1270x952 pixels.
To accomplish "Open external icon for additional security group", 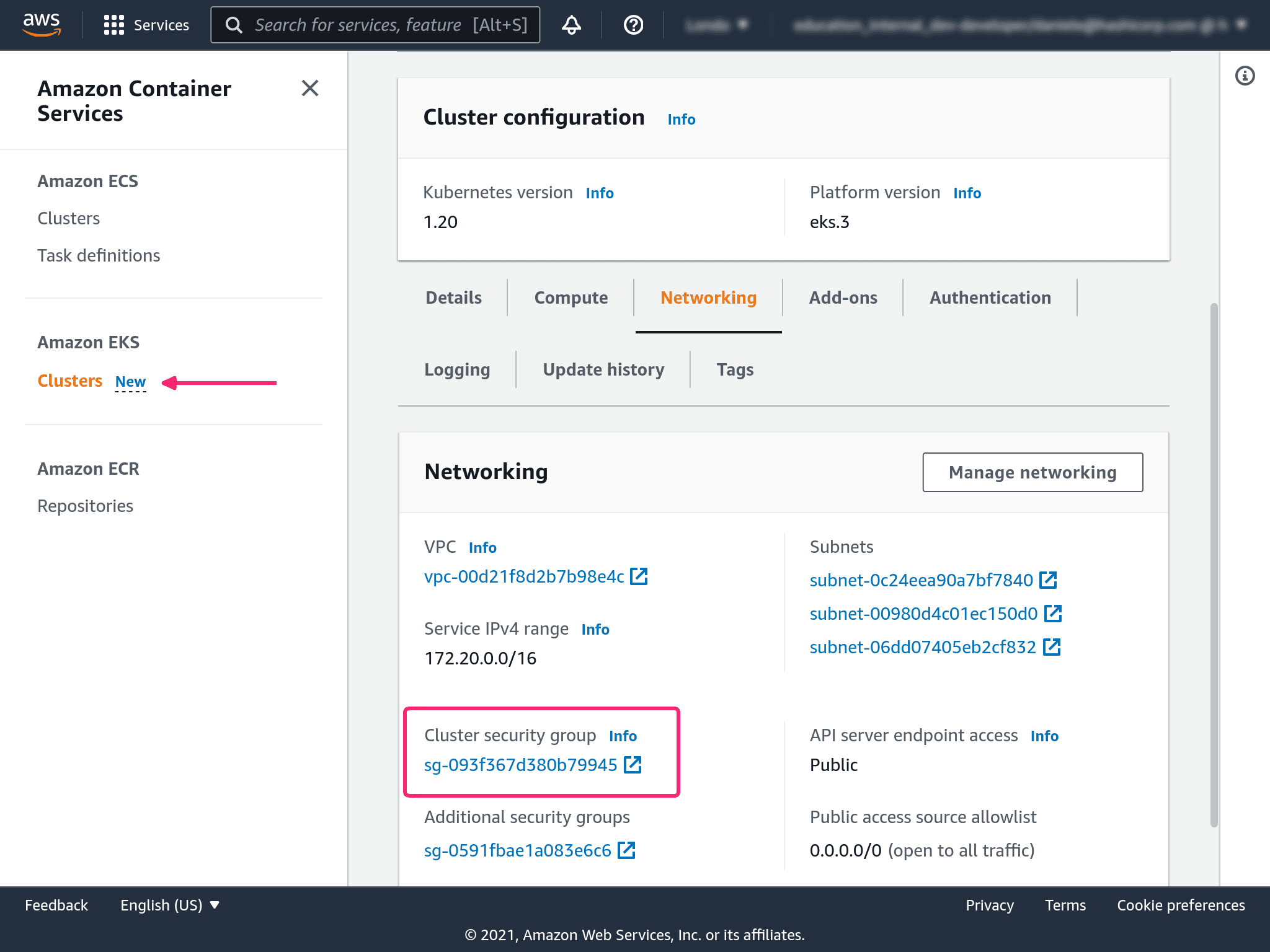I will [626, 850].
